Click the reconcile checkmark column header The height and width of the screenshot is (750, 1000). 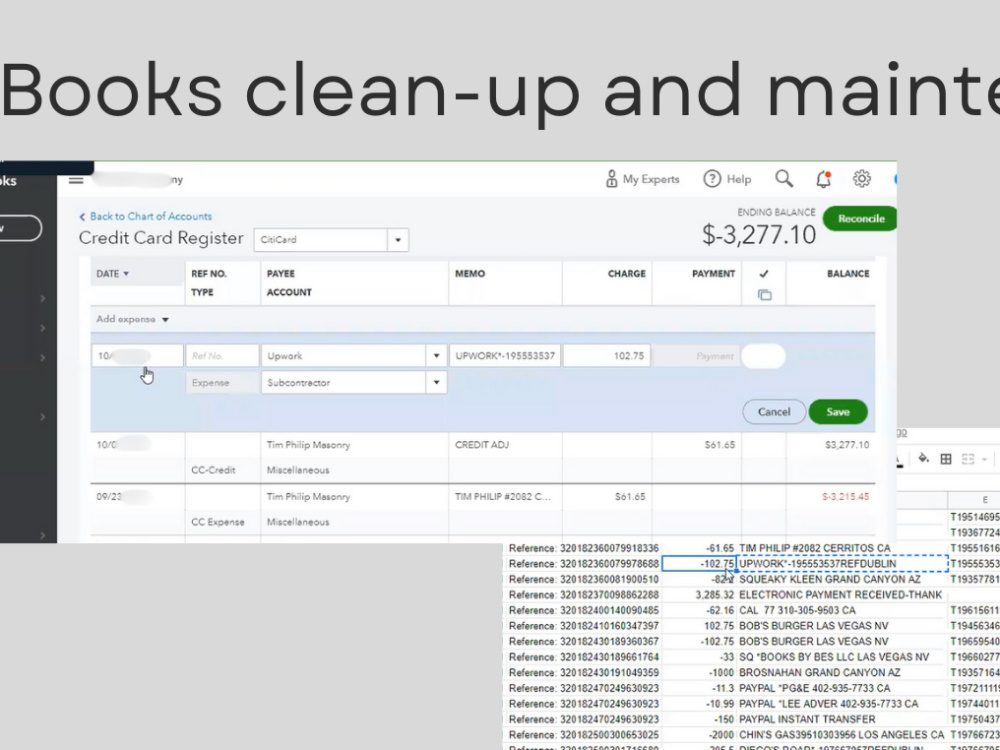(x=764, y=274)
